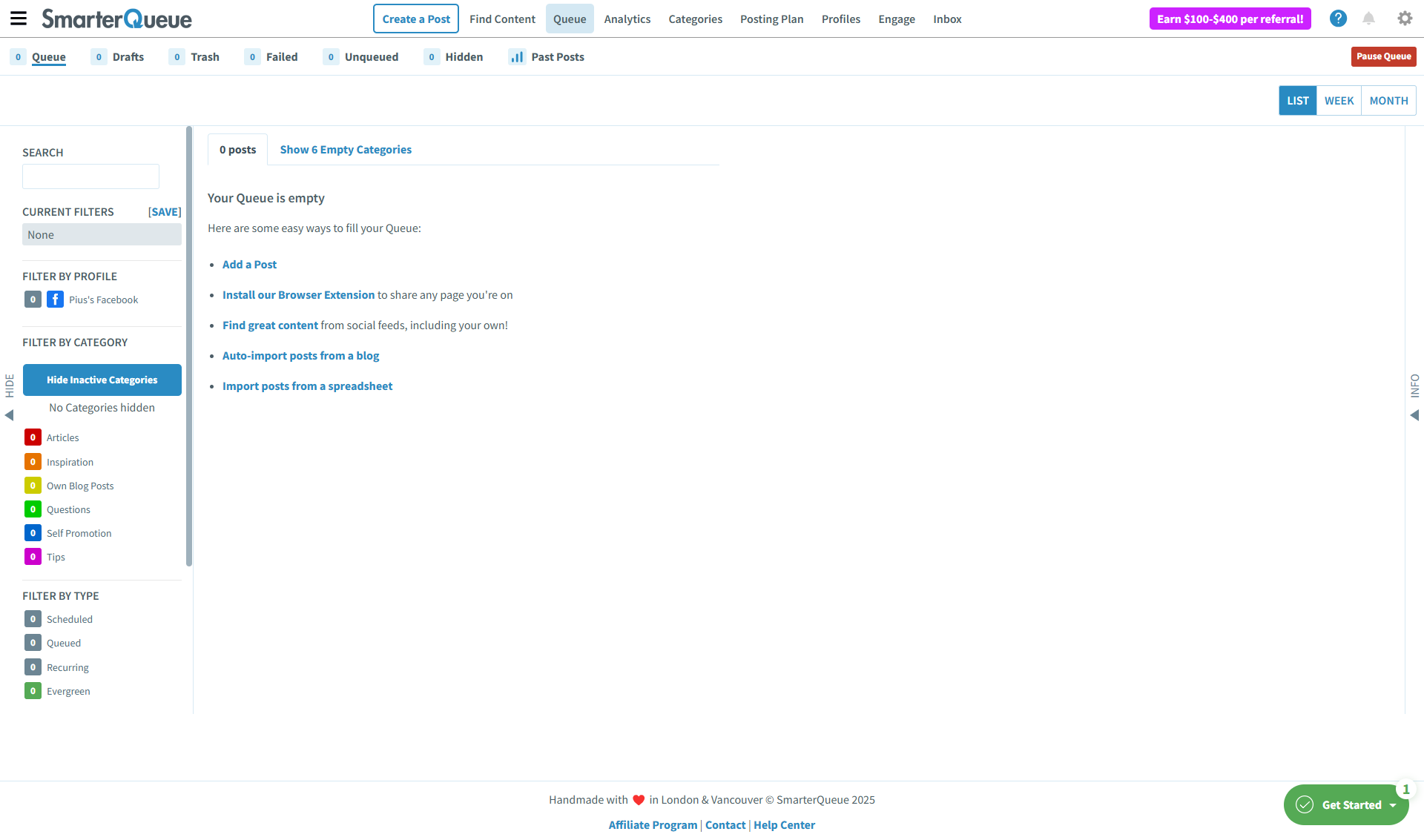Filter by red Articles category swatch

tap(33, 437)
